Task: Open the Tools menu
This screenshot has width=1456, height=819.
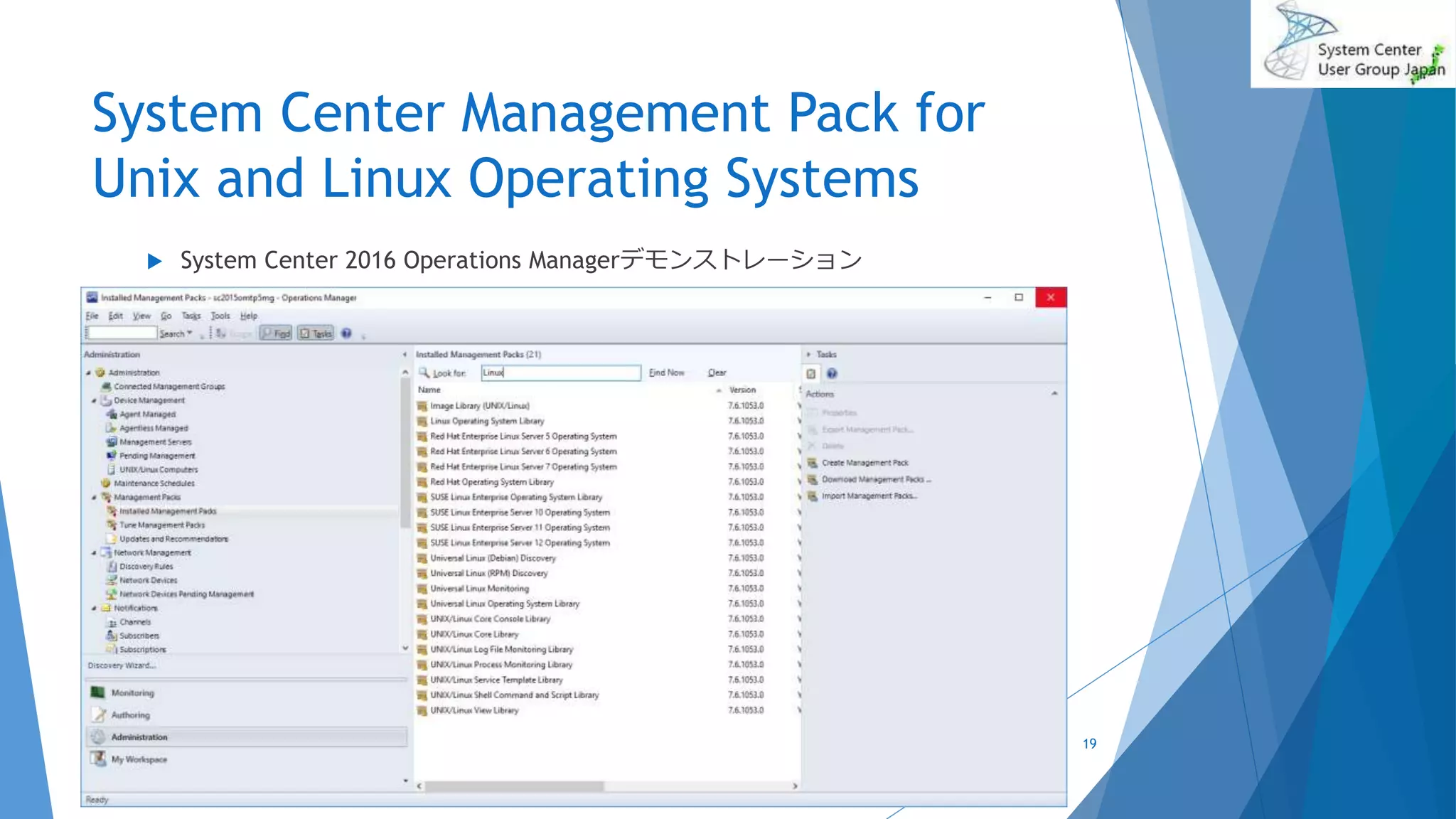Action: [220, 316]
